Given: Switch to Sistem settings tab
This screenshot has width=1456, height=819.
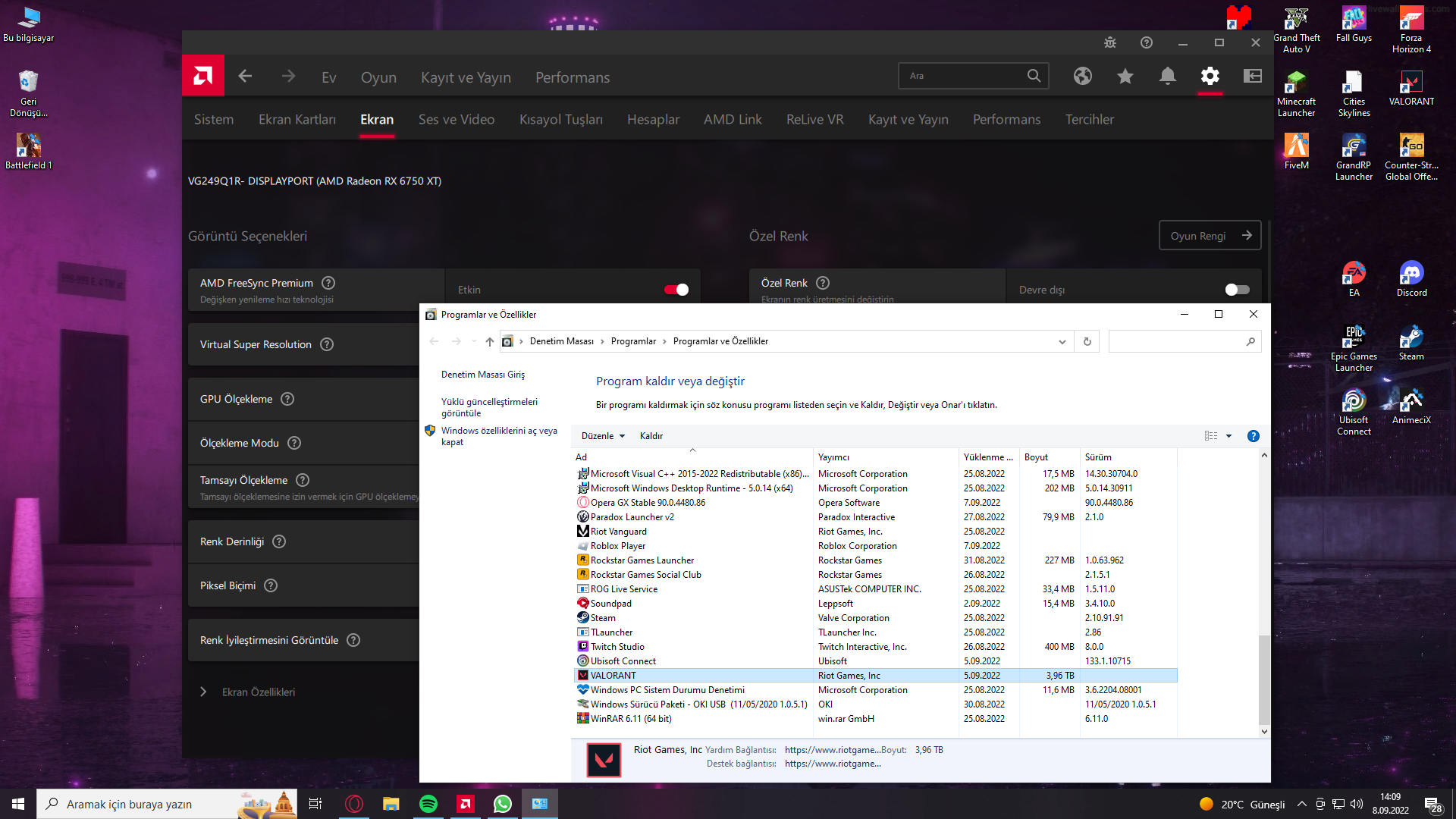Looking at the screenshot, I should 214,119.
